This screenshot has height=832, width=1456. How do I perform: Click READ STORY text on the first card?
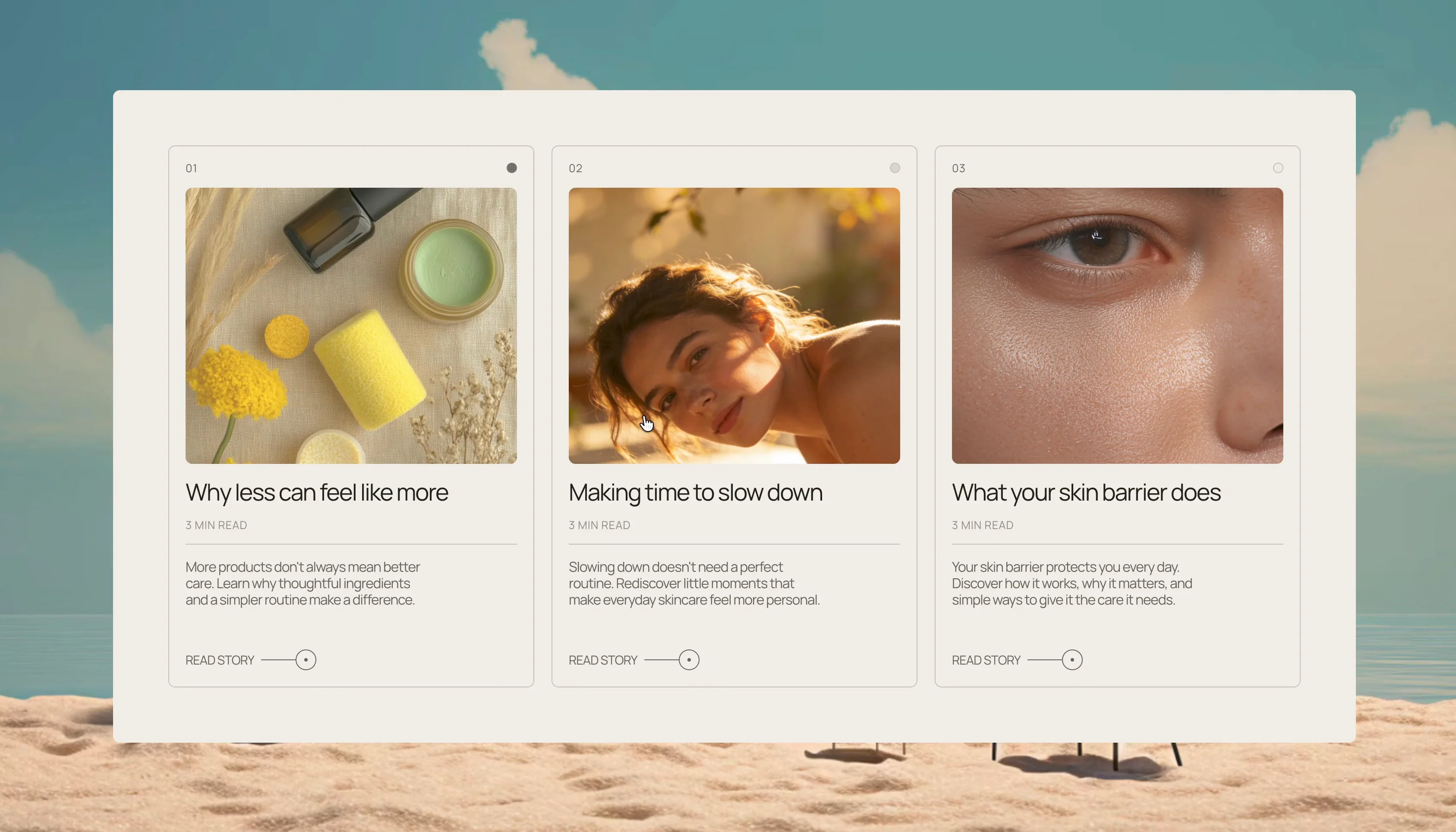219,661
